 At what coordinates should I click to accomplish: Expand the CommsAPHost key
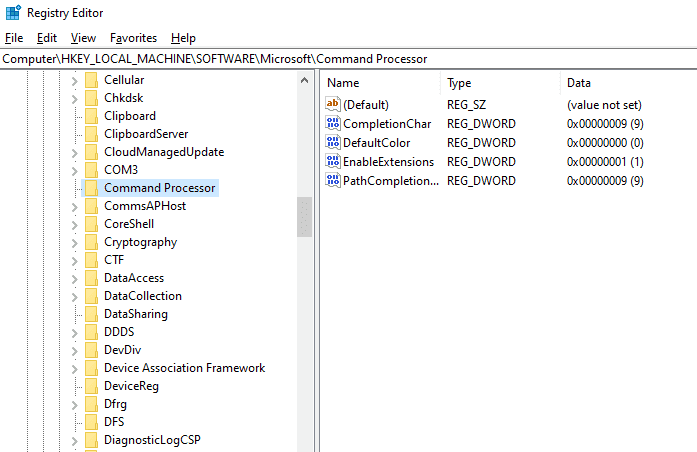[75, 207]
